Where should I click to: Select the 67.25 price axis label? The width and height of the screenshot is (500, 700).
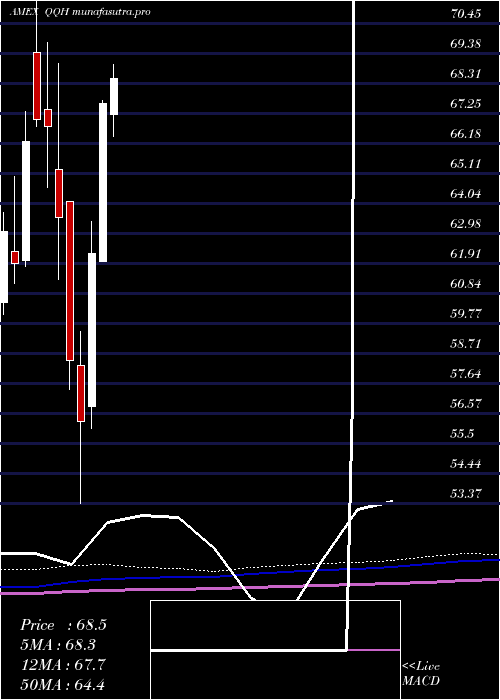pos(466,104)
